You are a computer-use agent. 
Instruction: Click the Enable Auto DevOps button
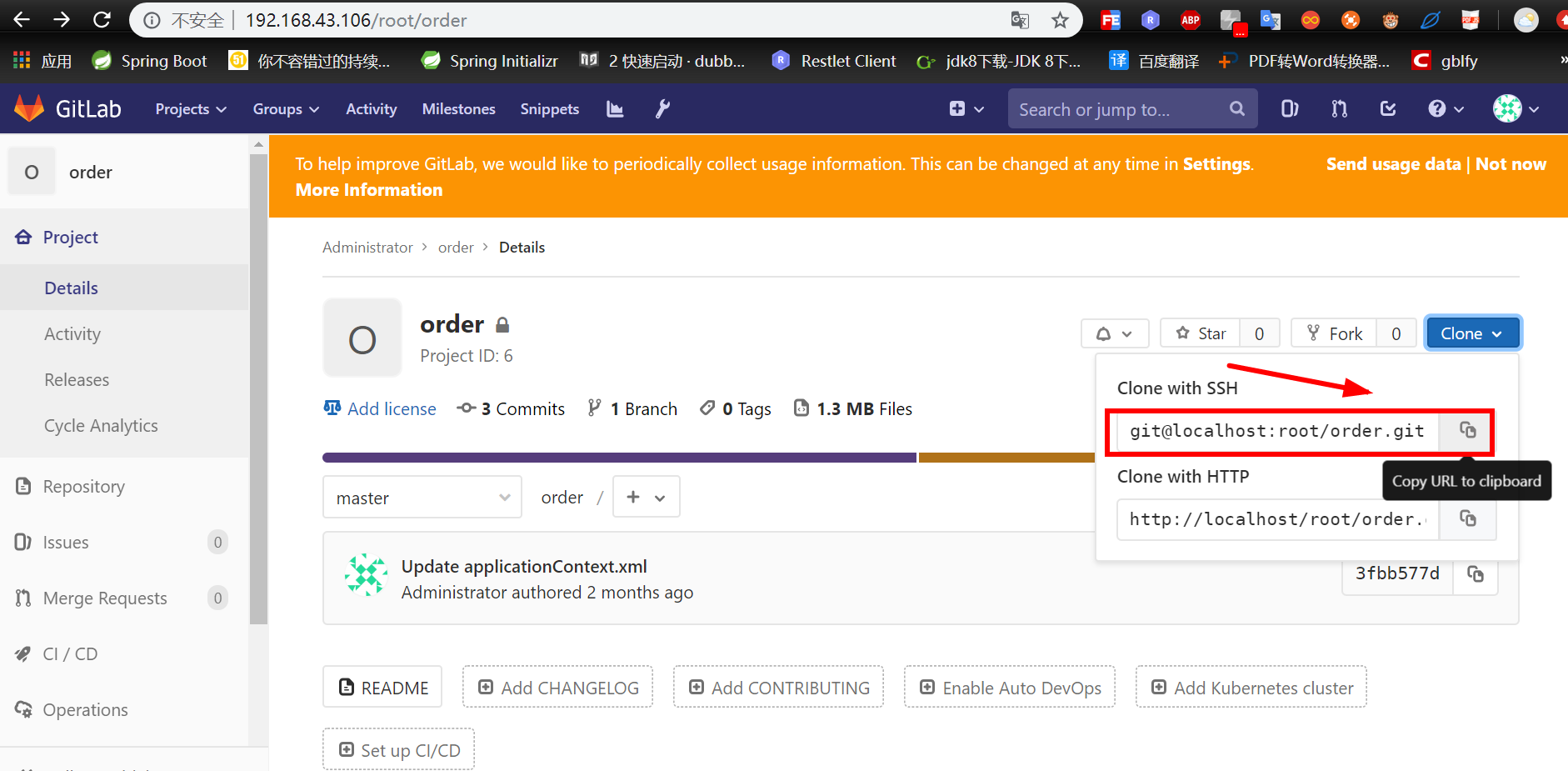1010,688
